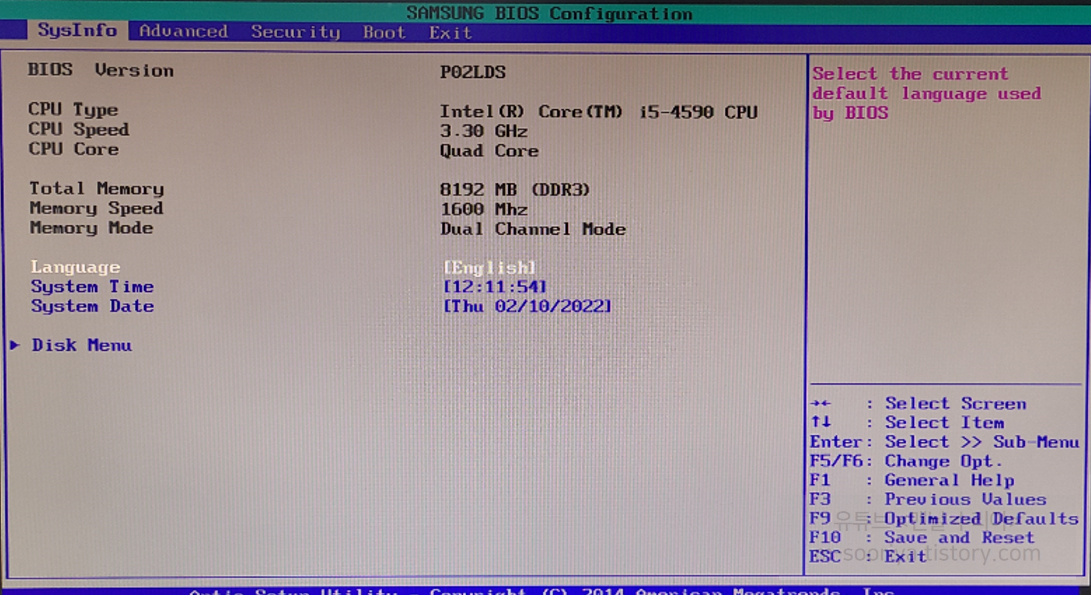The width and height of the screenshot is (1091, 595).
Task: Click the 8192 MB (DDR3) value
Action: tap(515, 190)
